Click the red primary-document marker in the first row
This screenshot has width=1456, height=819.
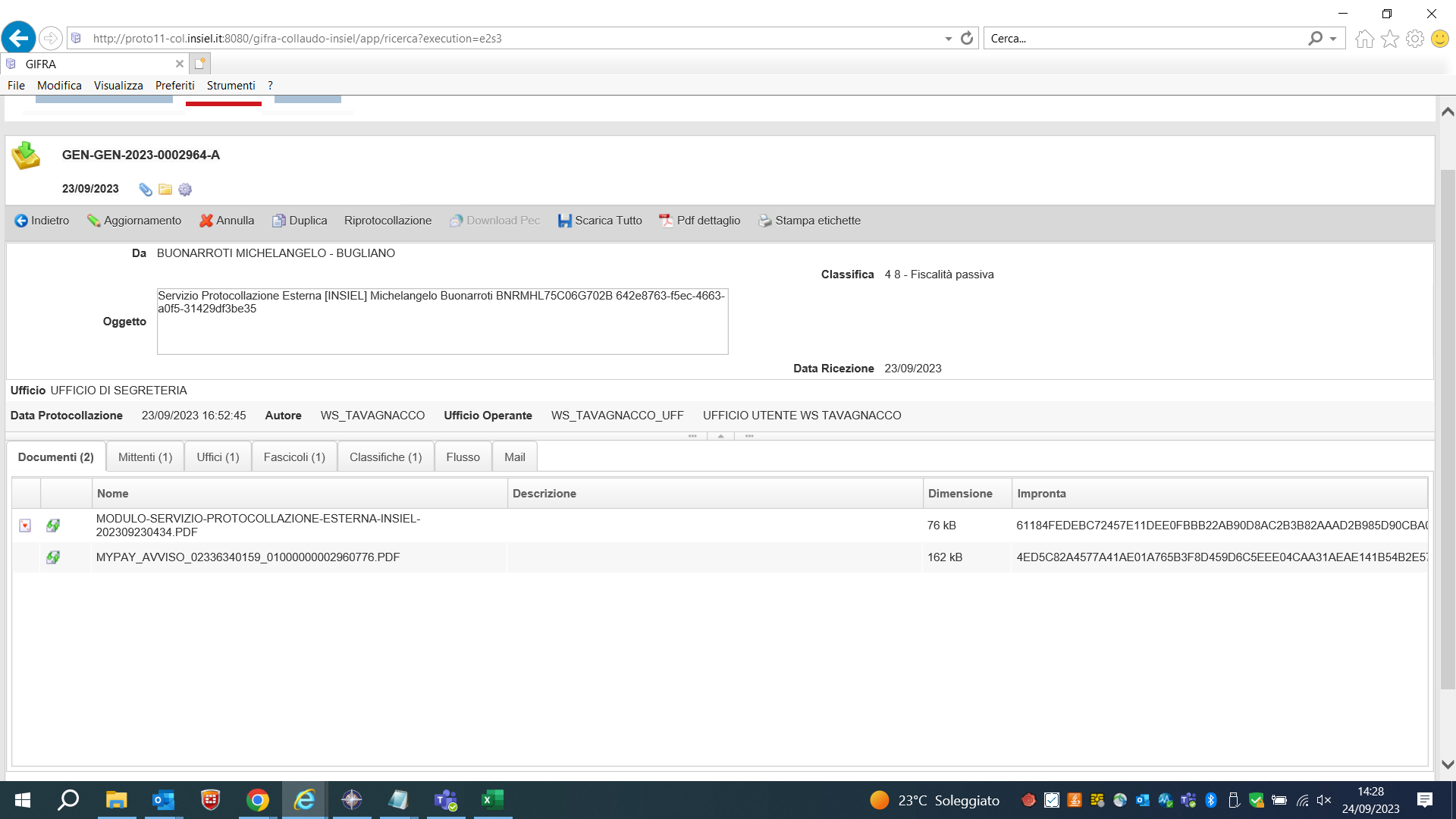(25, 526)
